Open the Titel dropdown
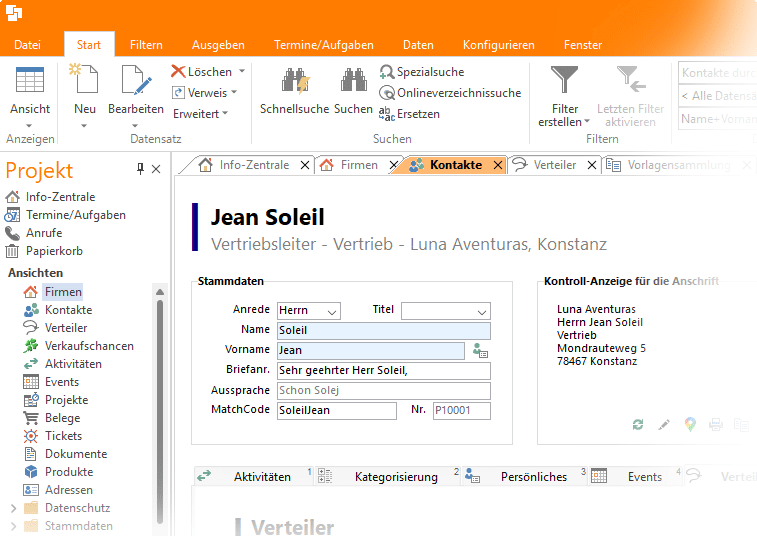This screenshot has width=757, height=536. click(481, 312)
